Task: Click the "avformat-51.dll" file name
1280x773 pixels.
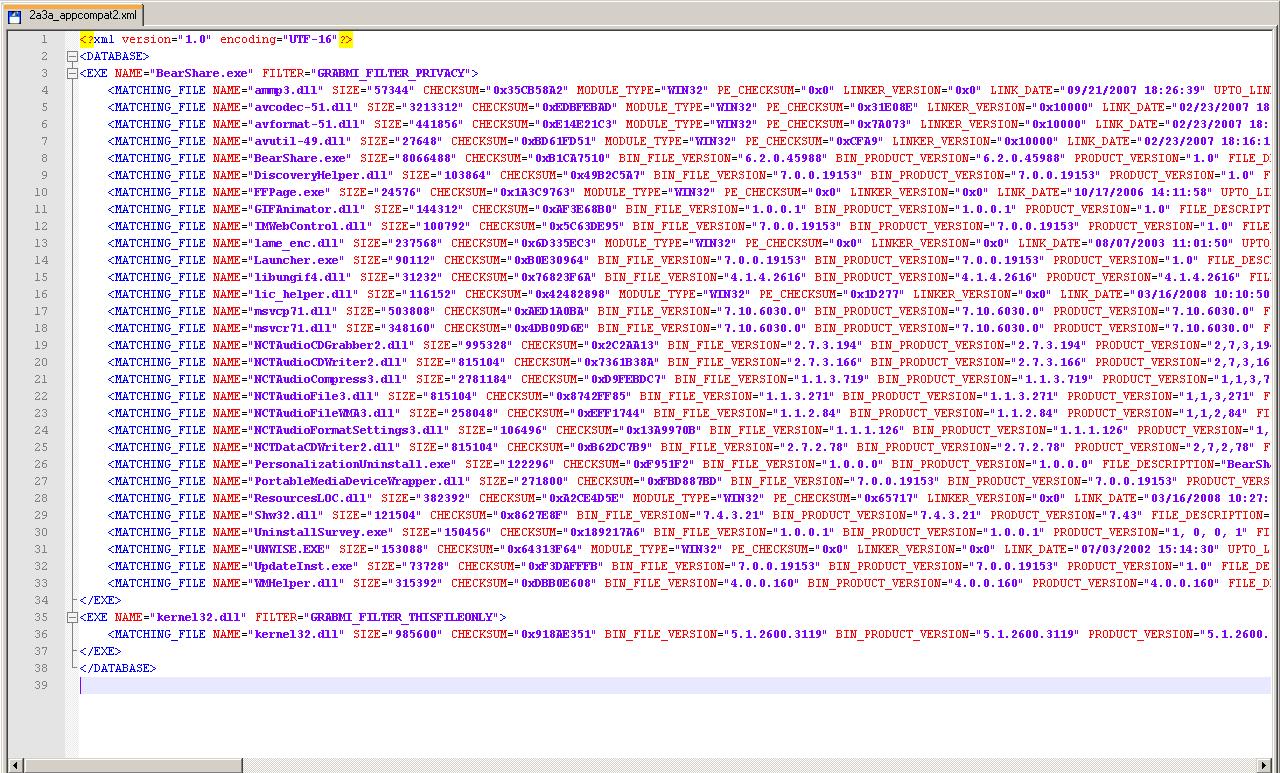Action: tap(306, 124)
